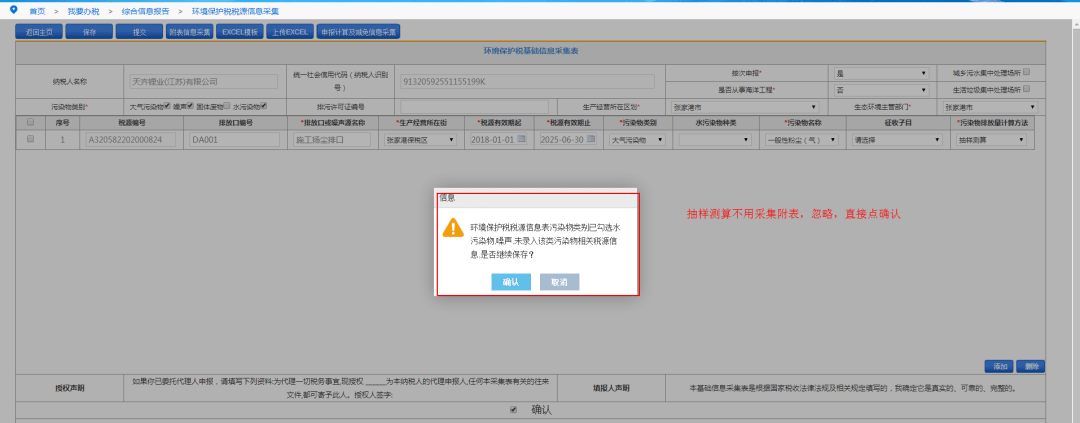Click the 附表信息采集 toolbar button
The width and height of the screenshot is (1080, 423).
(189, 32)
